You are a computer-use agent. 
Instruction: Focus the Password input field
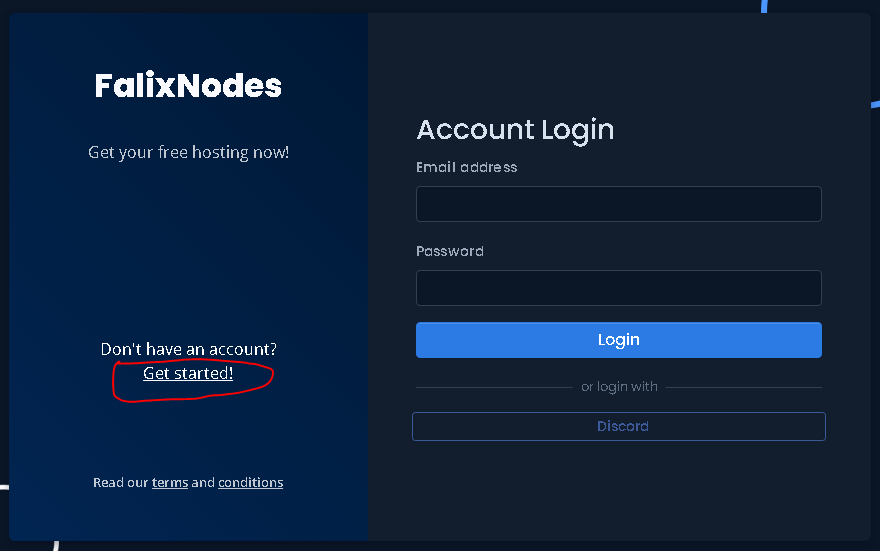point(618,288)
